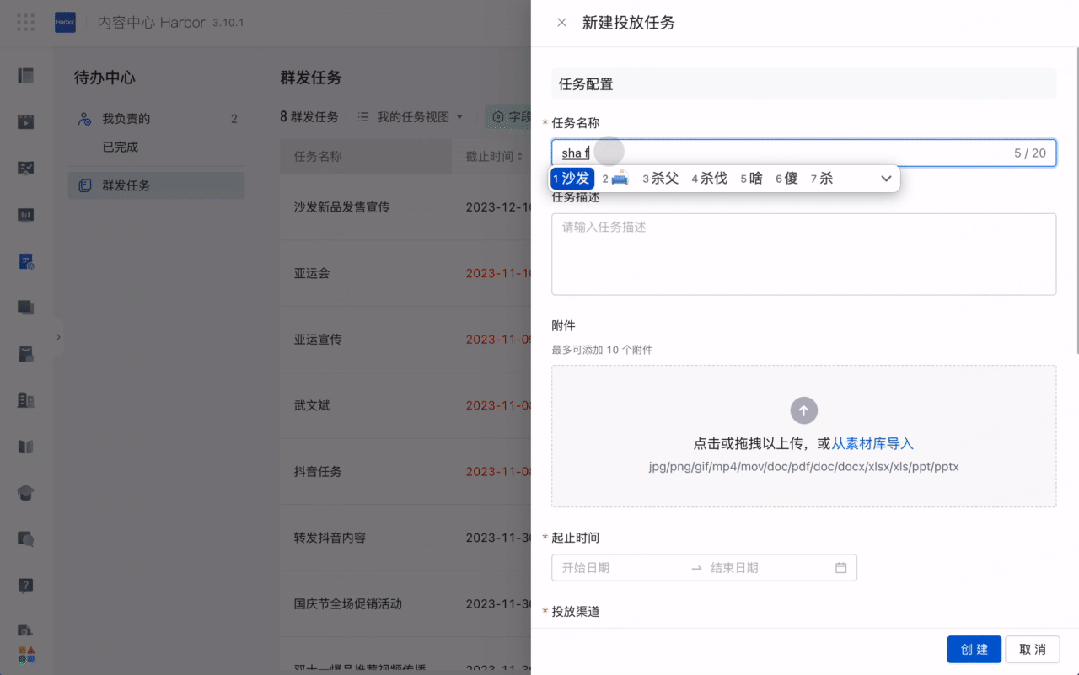1079x675 pixels.
Task: Click the help question-mark sidebar icon
Action: pos(25,586)
